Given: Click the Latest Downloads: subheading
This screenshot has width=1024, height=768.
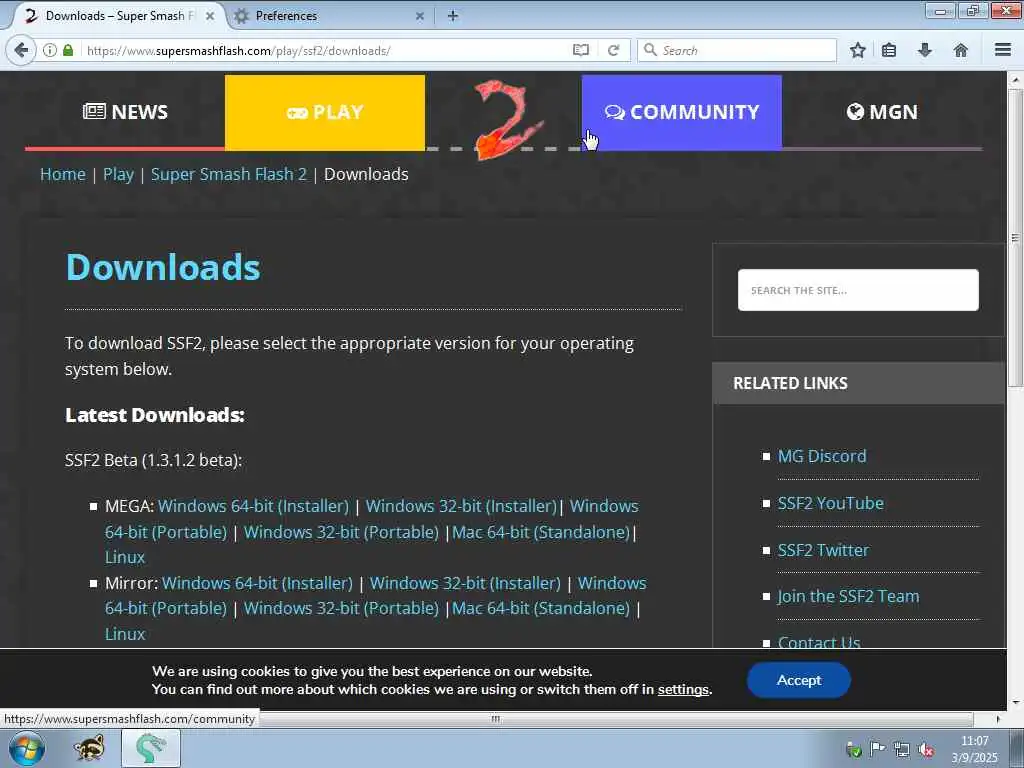Looking at the screenshot, I should [x=155, y=415].
